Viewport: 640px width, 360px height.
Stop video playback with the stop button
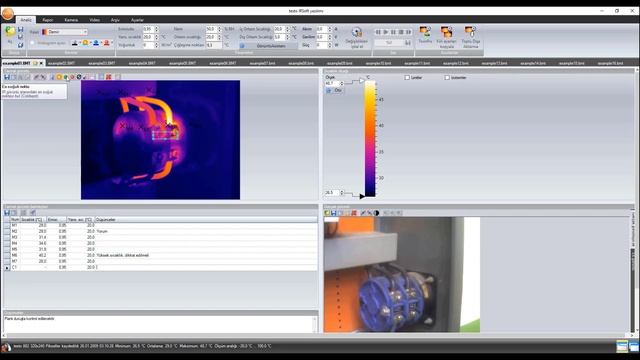(x=401, y=32)
